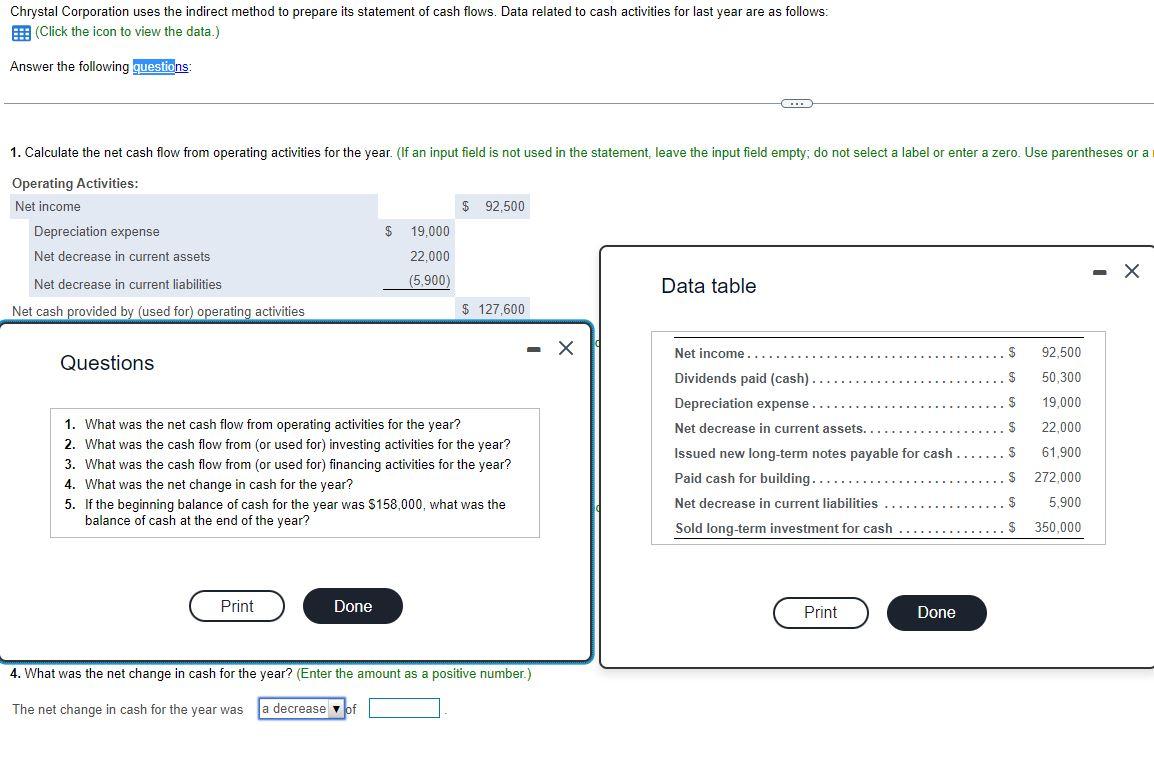
Task: Close the Data table popup
Action: [x=1131, y=270]
